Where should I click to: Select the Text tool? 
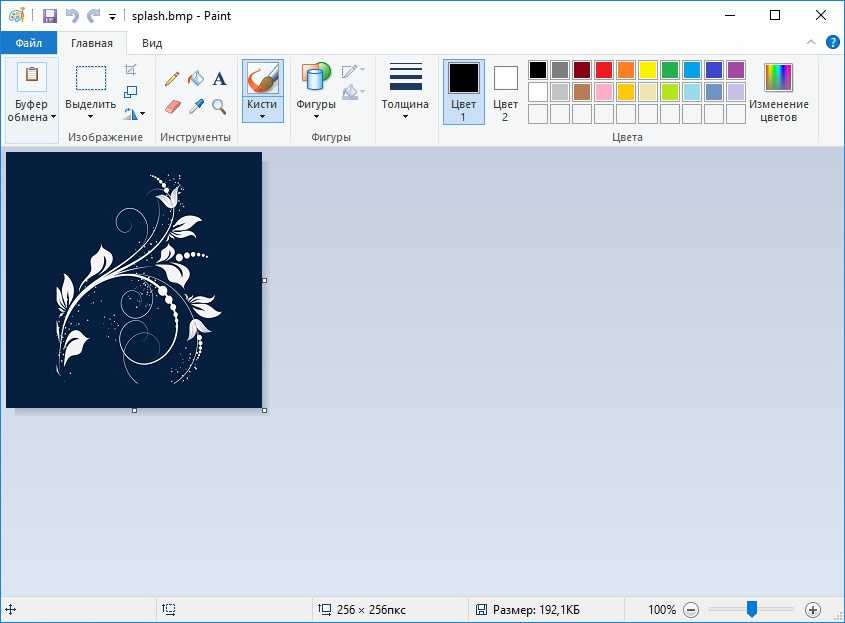(x=219, y=78)
